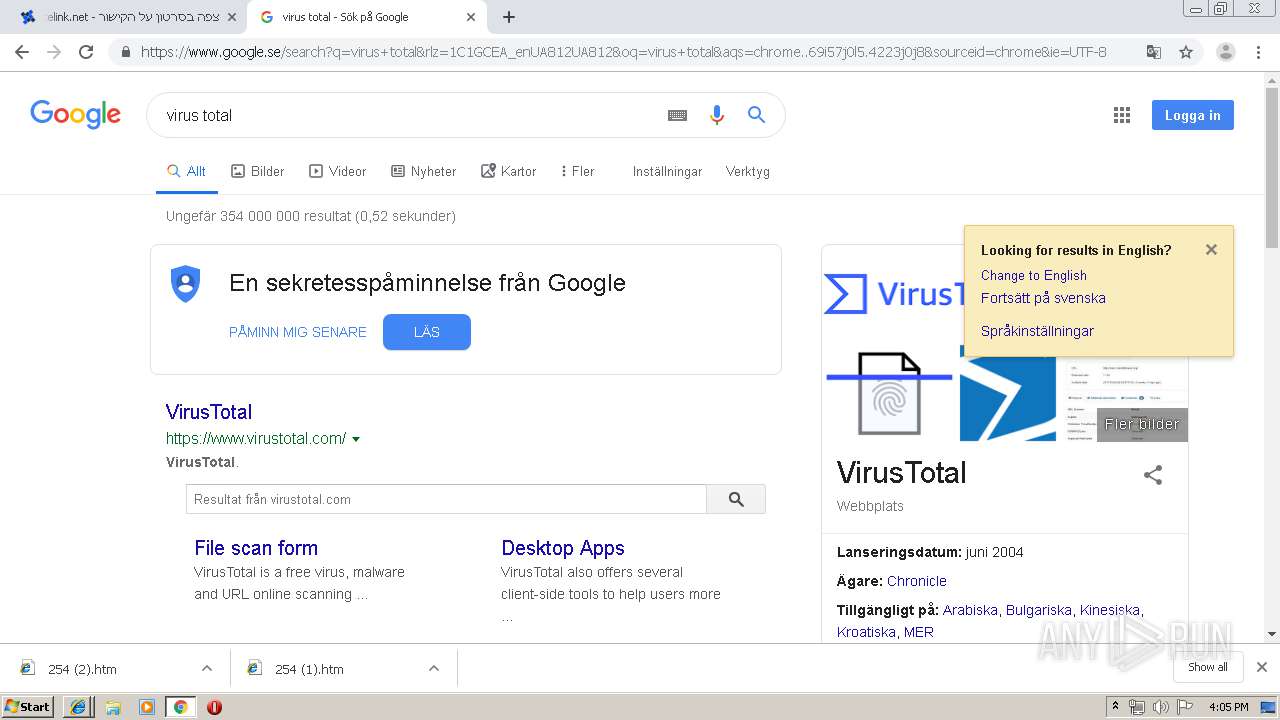
Task: Expand options for 254 (1).htm download
Action: 434,668
